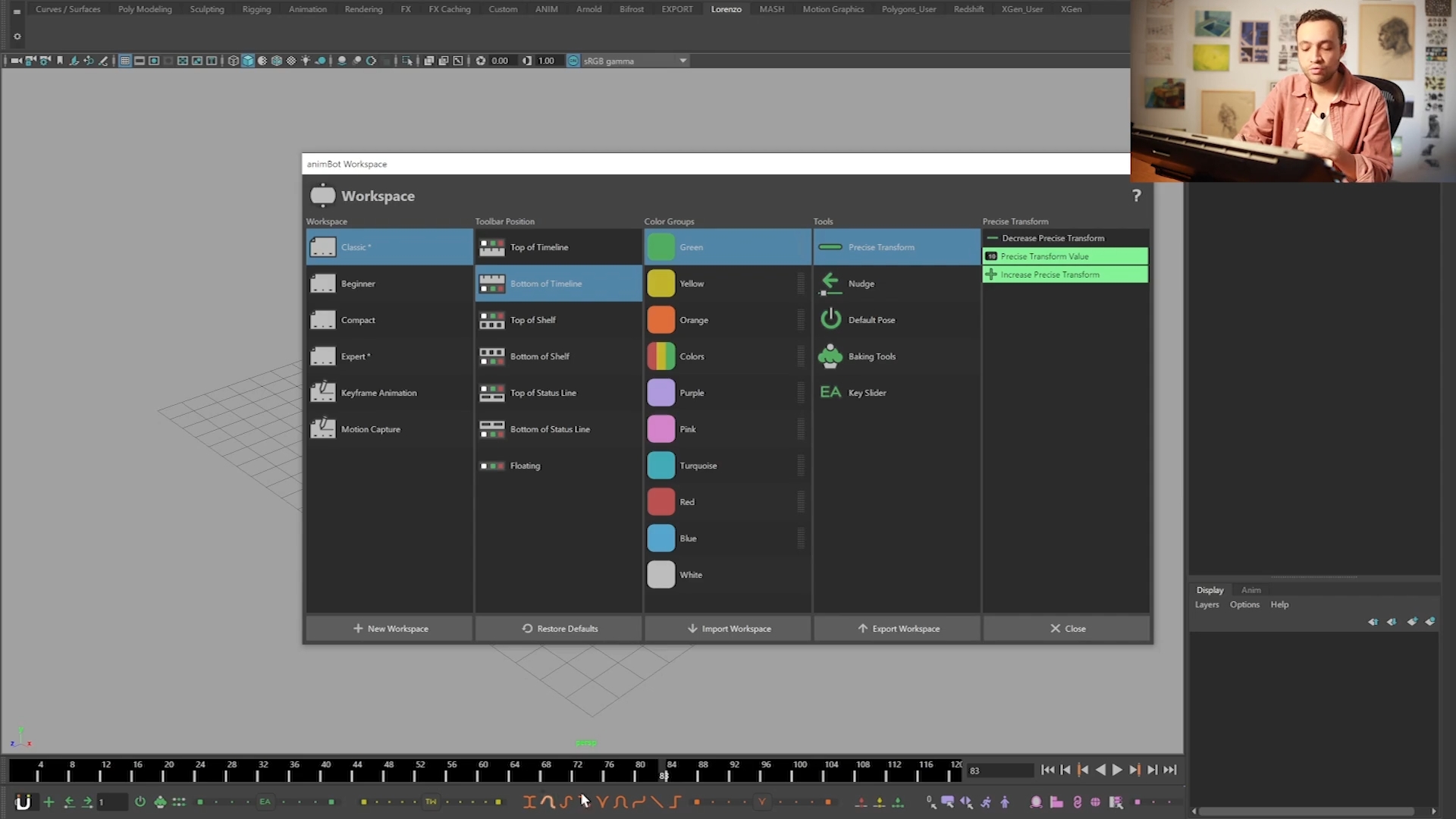Select the Purple color group swatch
The width and height of the screenshot is (1456, 819).
pyautogui.click(x=661, y=393)
